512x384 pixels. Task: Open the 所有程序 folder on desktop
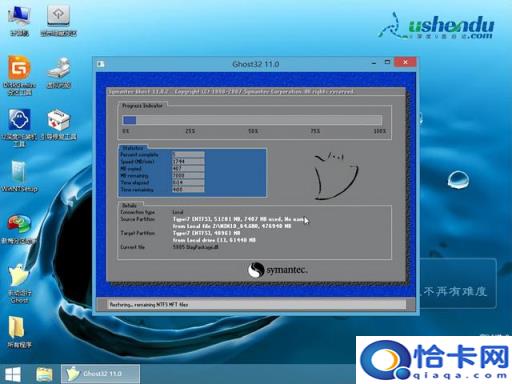click(19, 332)
